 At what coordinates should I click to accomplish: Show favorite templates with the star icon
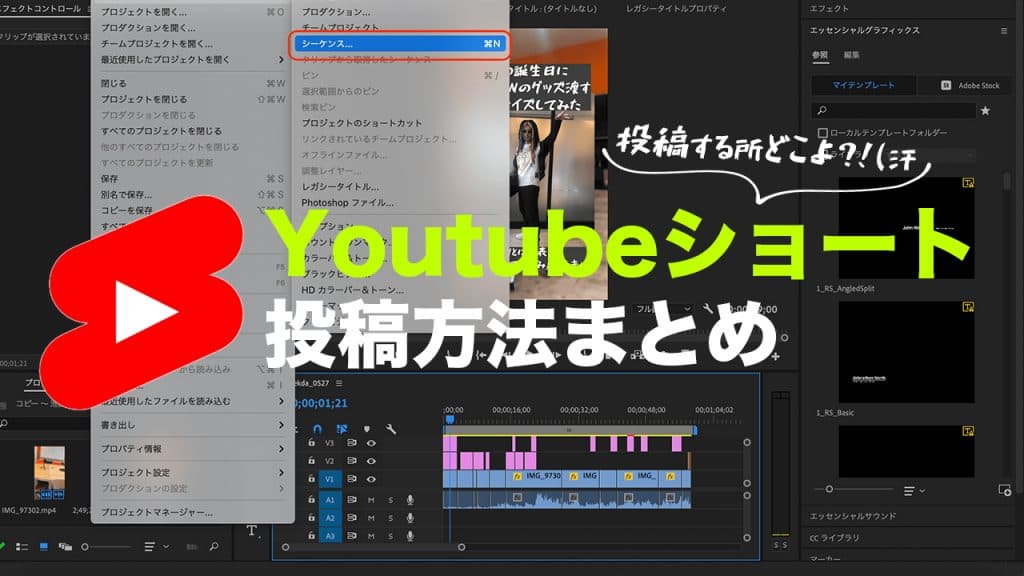pos(985,111)
